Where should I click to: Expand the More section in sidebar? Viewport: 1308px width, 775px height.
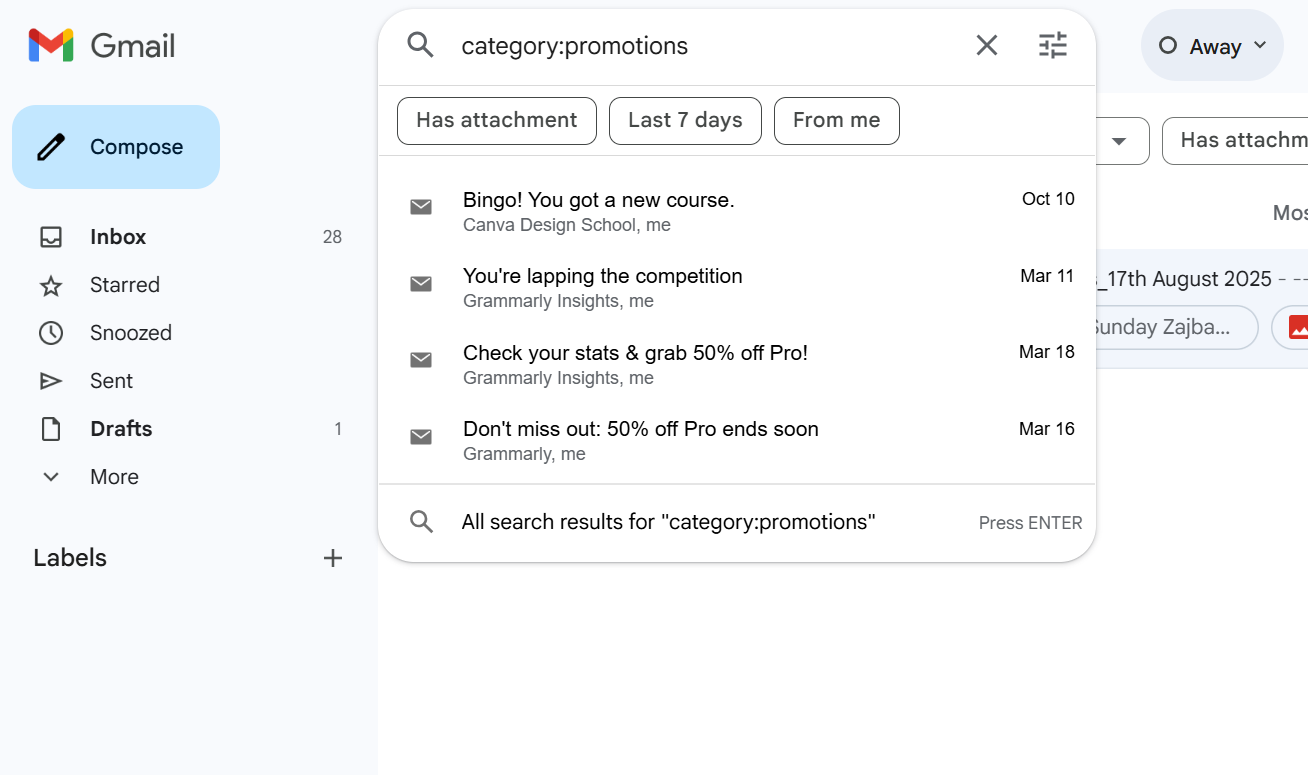point(114,477)
